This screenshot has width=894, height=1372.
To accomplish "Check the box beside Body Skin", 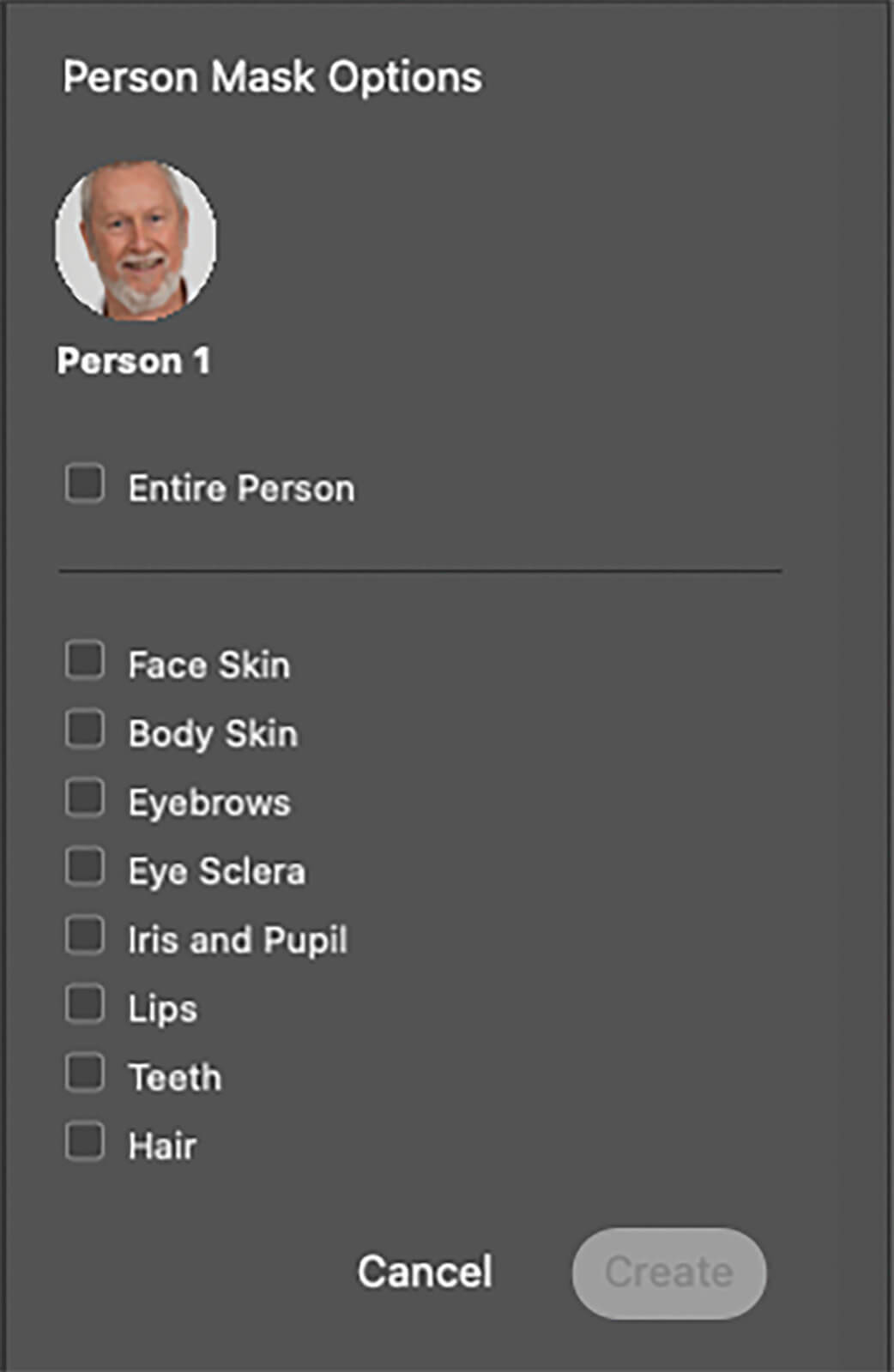I will 85,730.
